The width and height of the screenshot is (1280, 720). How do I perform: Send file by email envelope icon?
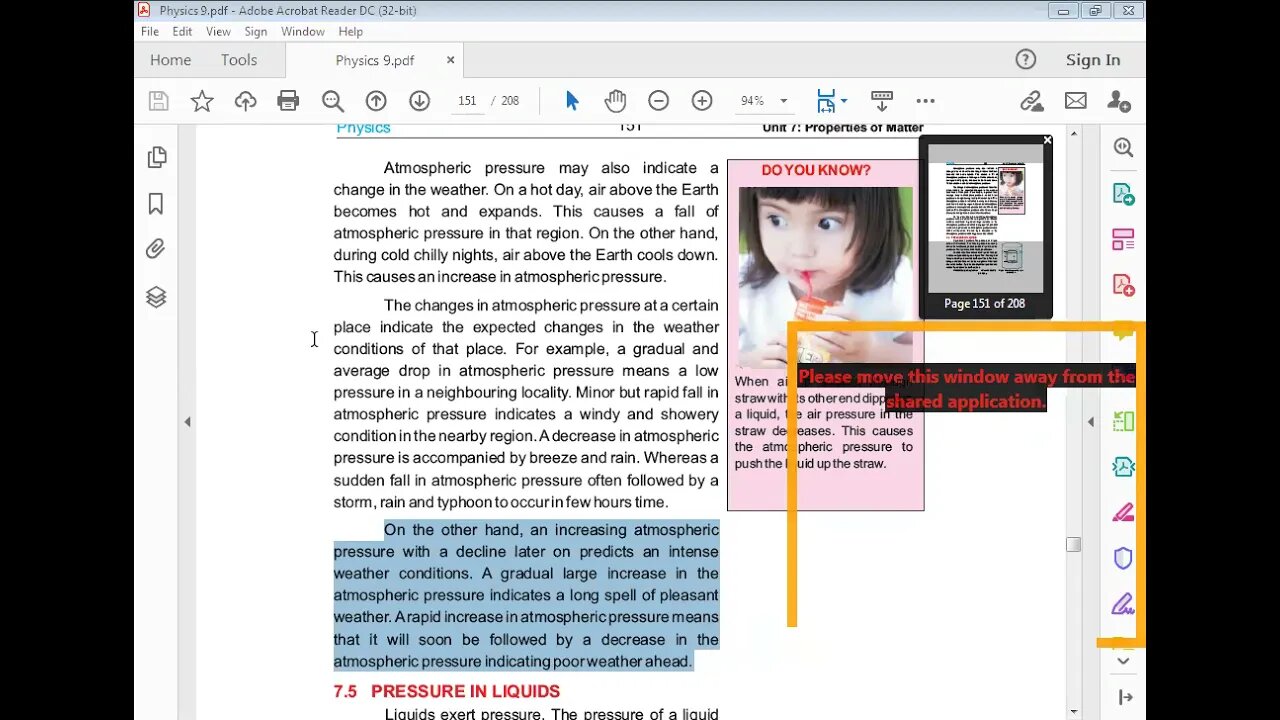coord(1075,101)
